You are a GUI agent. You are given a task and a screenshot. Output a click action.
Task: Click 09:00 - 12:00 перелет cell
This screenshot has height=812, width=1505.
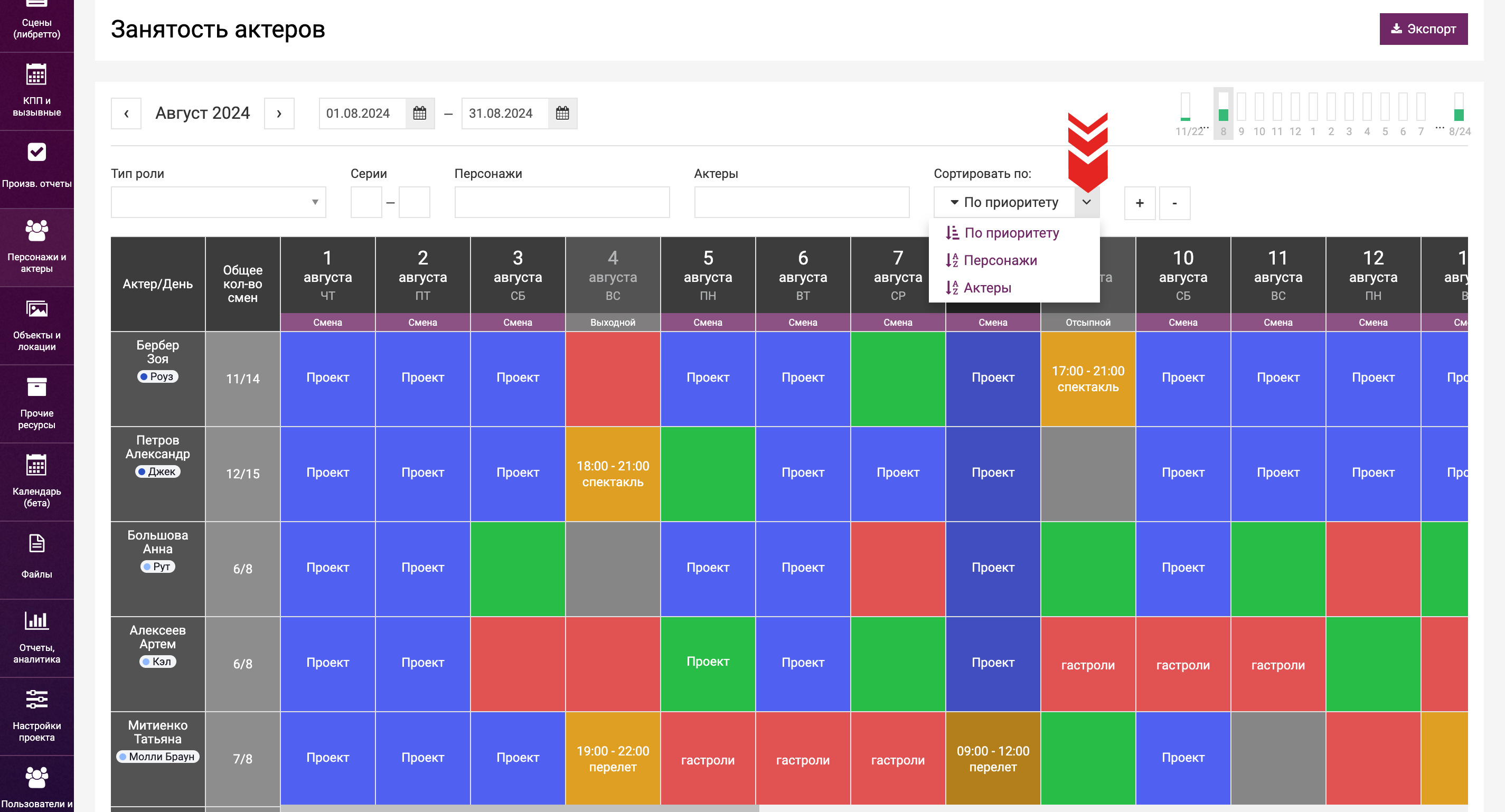993,759
